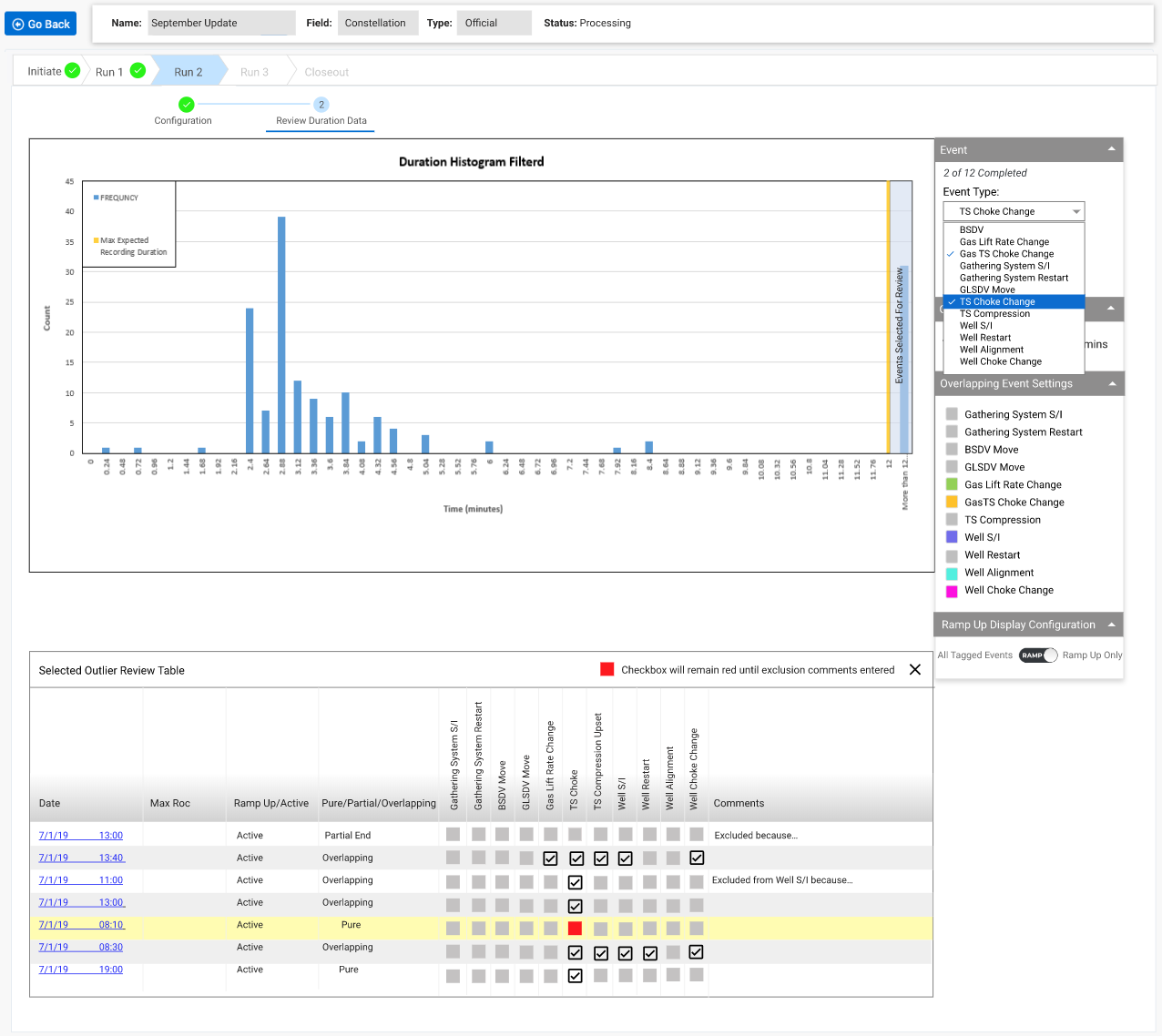The image size is (1162, 1036).
Task: Click the Pure/Partial/Overlapping column header
Action: click(x=379, y=803)
